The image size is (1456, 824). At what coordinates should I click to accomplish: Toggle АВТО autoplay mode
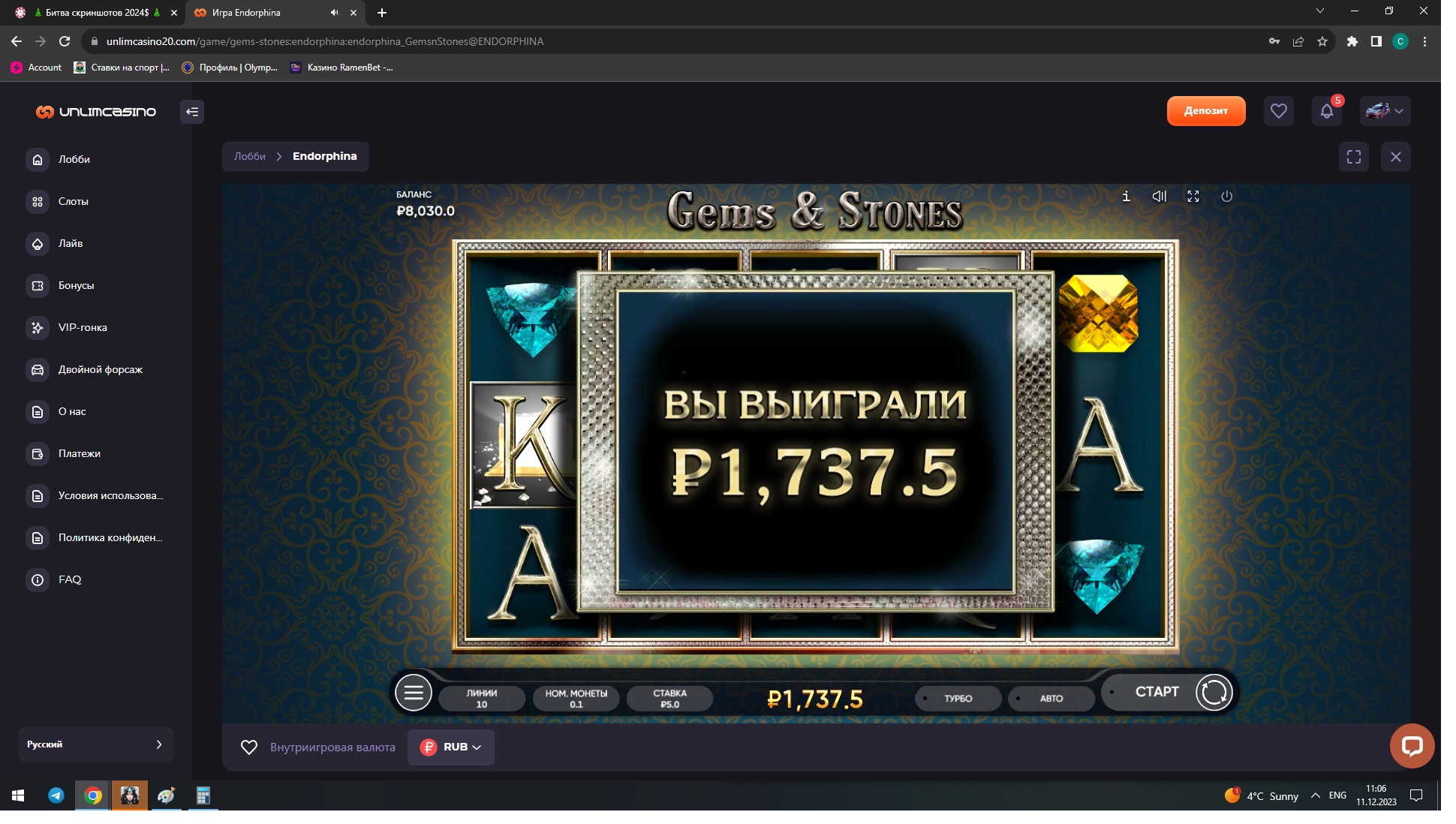(1051, 699)
